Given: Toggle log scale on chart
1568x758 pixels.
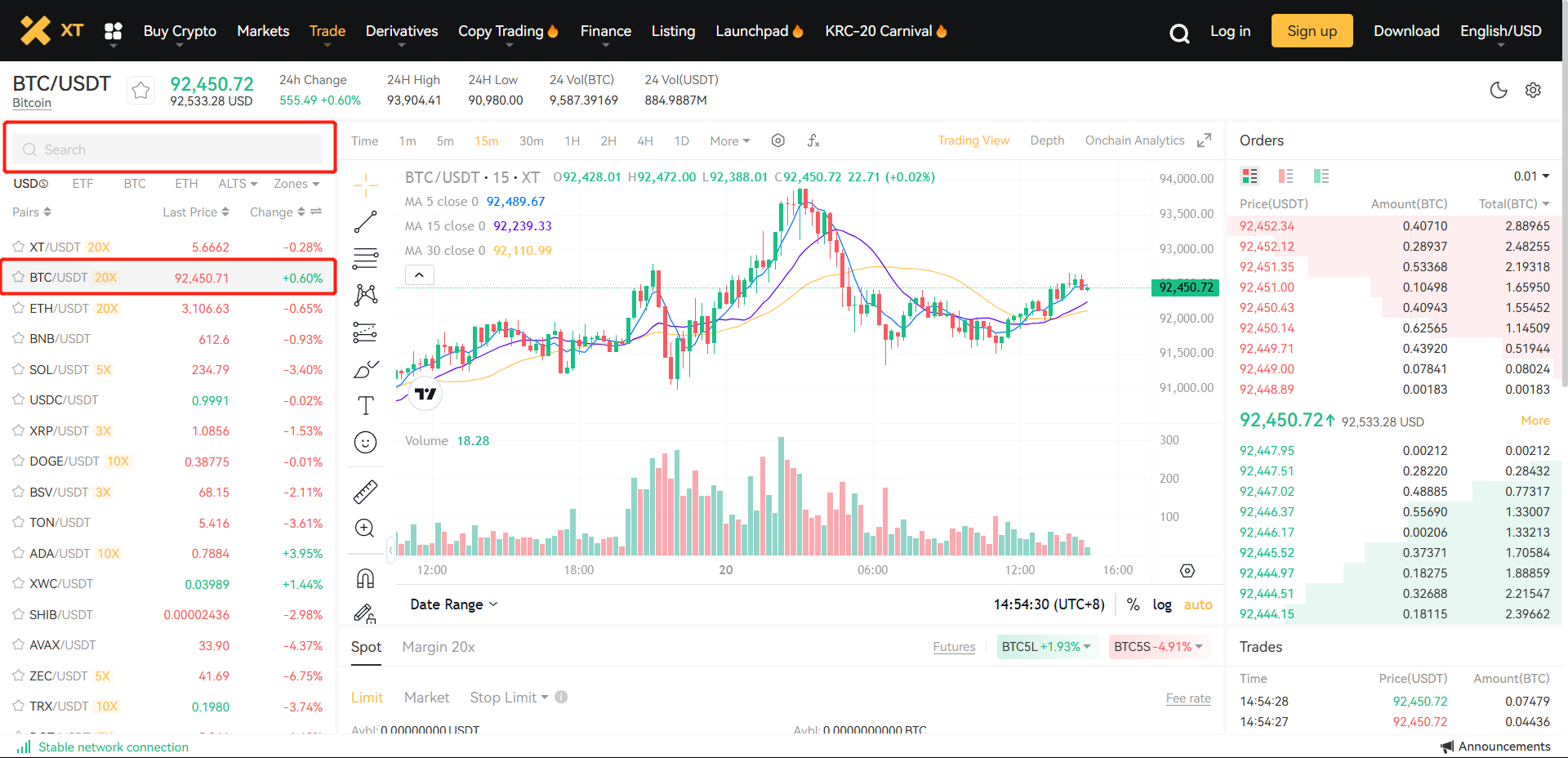Looking at the screenshot, I should tap(1162, 604).
